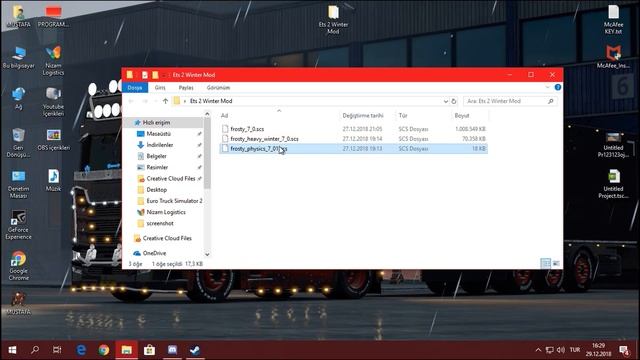Expand the ribbon with chevron arrow
Image resolution: width=640 pixels, height=360 pixels.
(547, 87)
